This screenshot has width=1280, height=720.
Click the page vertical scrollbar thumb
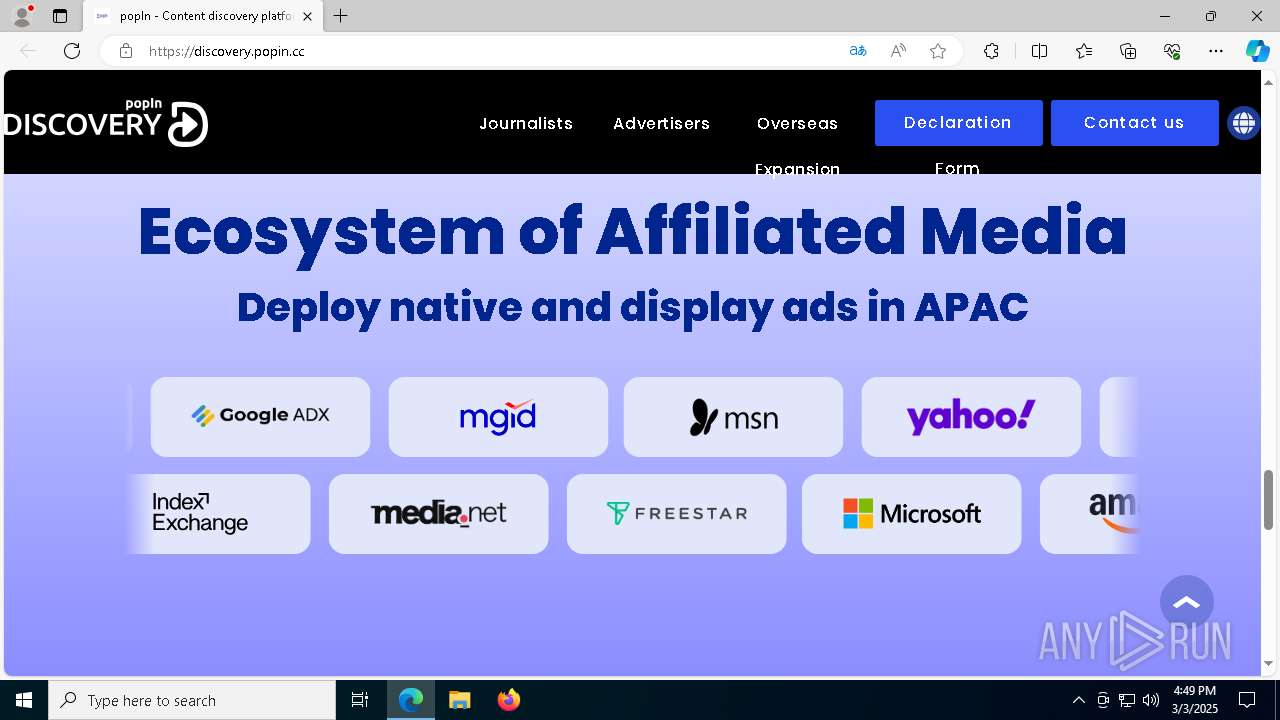coord(1269,498)
